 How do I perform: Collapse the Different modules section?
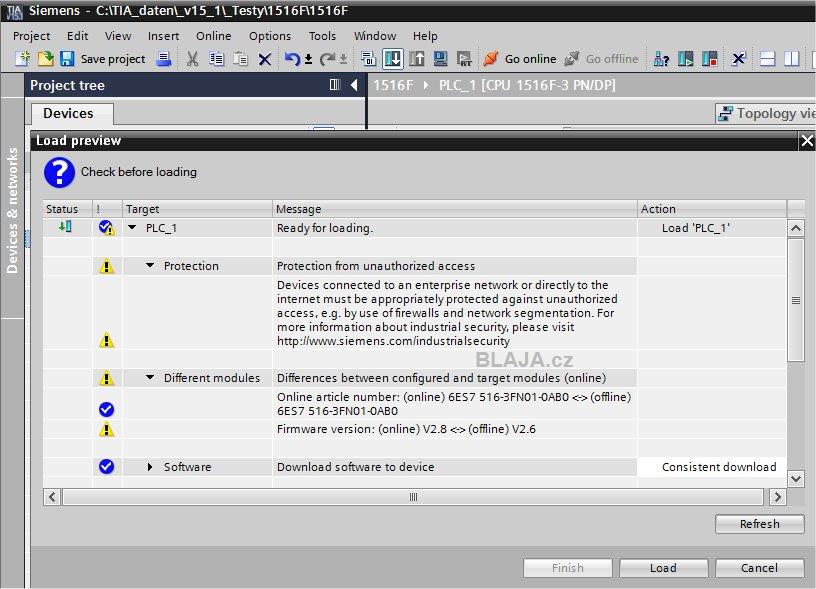pos(150,377)
